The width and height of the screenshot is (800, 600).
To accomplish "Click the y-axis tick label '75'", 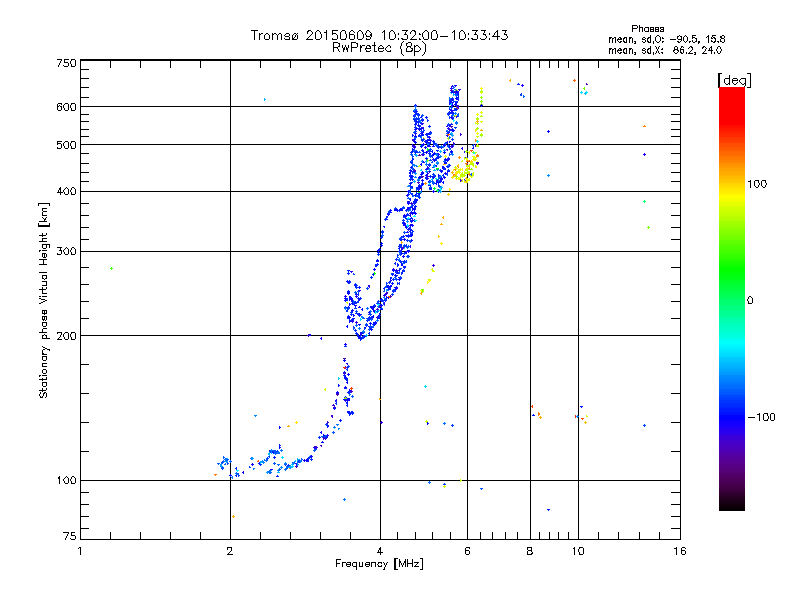I will (x=70, y=536).
